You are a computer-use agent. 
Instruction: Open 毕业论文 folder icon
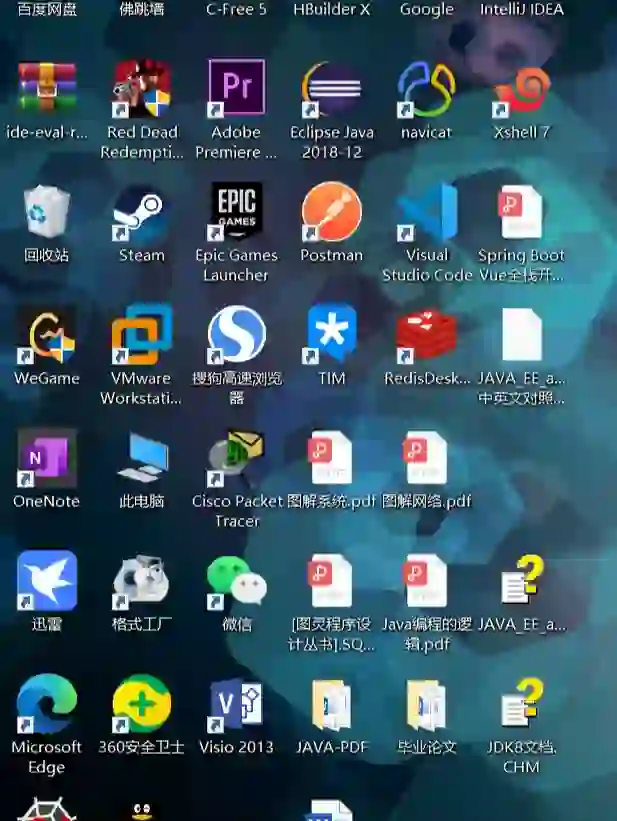coord(426,705)
